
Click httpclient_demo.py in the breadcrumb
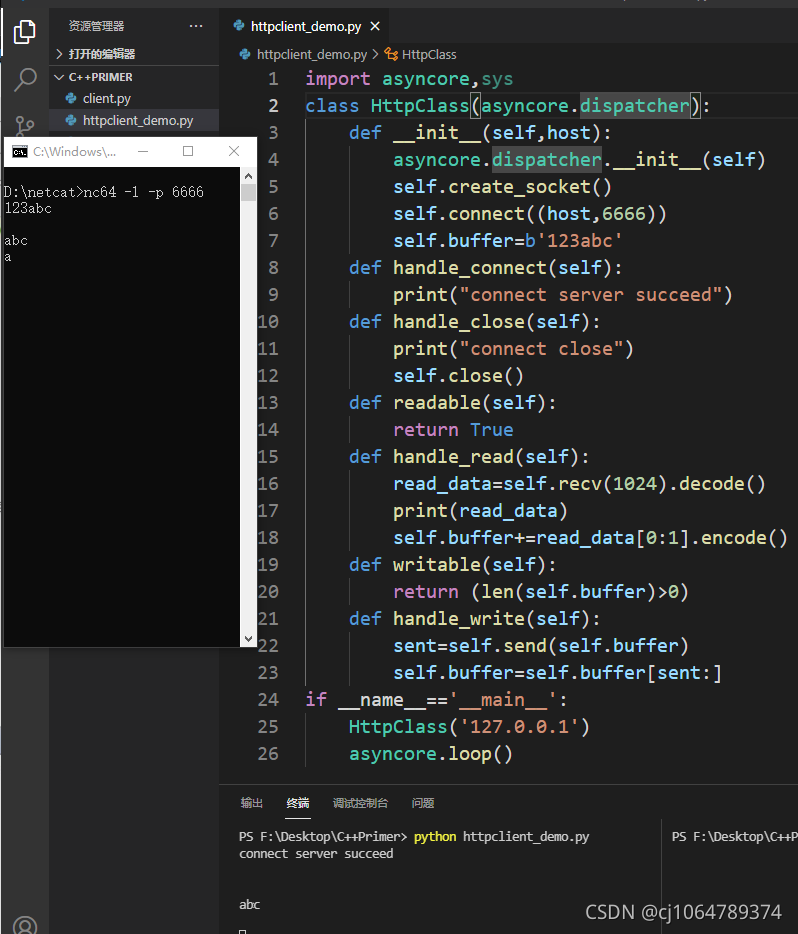pos(311,54)
